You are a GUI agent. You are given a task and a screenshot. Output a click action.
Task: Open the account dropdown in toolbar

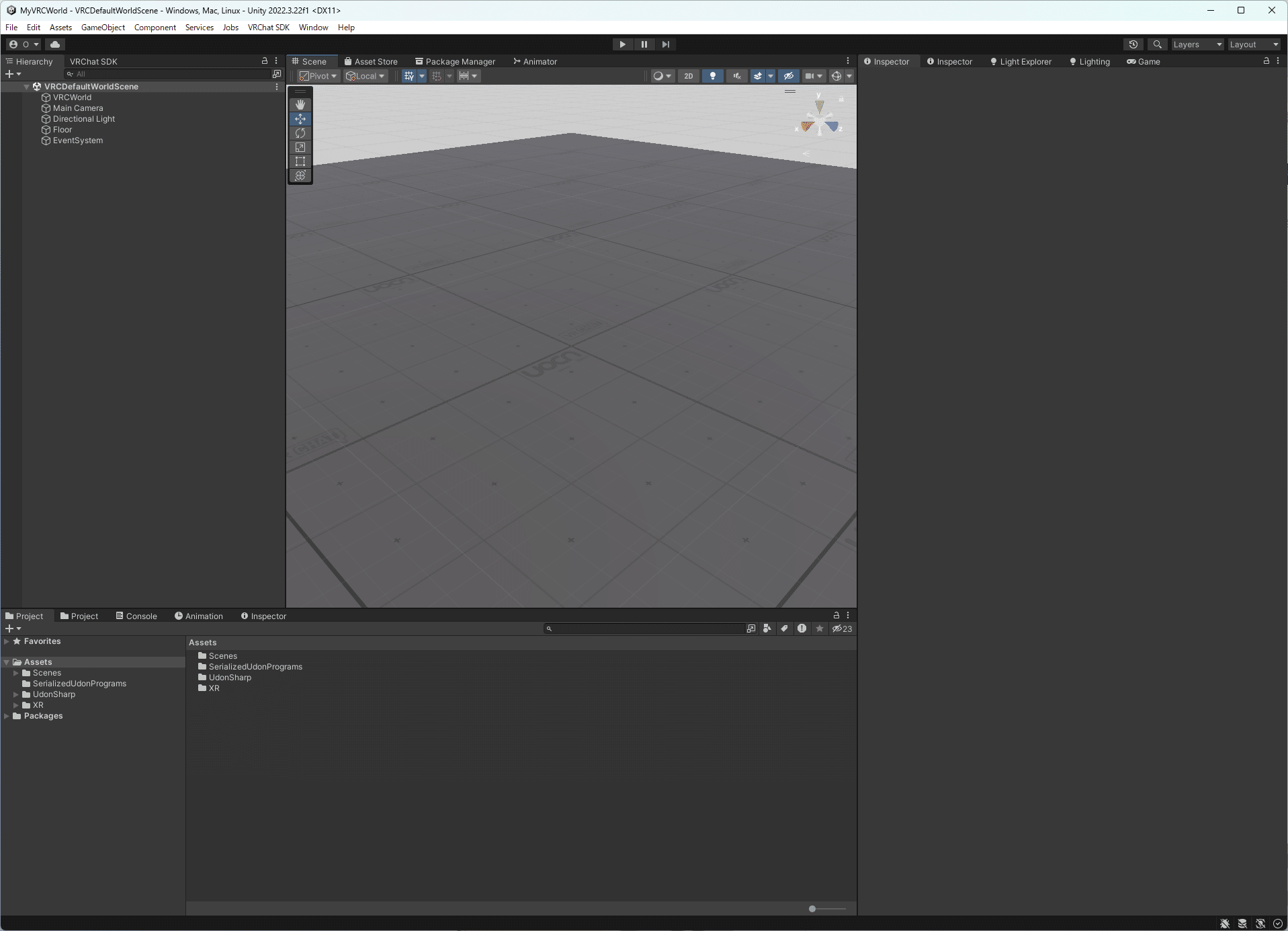[x=24, y=44]
